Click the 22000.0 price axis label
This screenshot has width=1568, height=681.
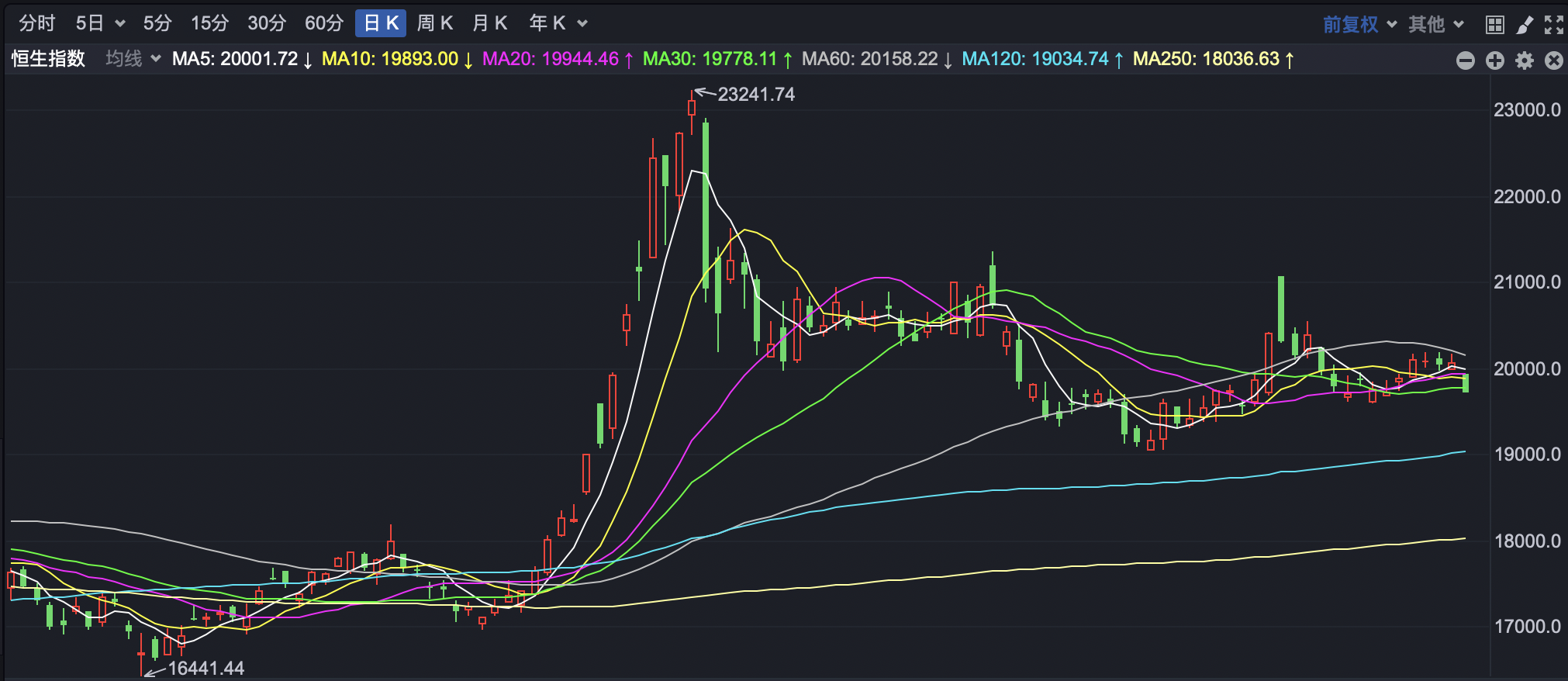[x=1527, y=197]
